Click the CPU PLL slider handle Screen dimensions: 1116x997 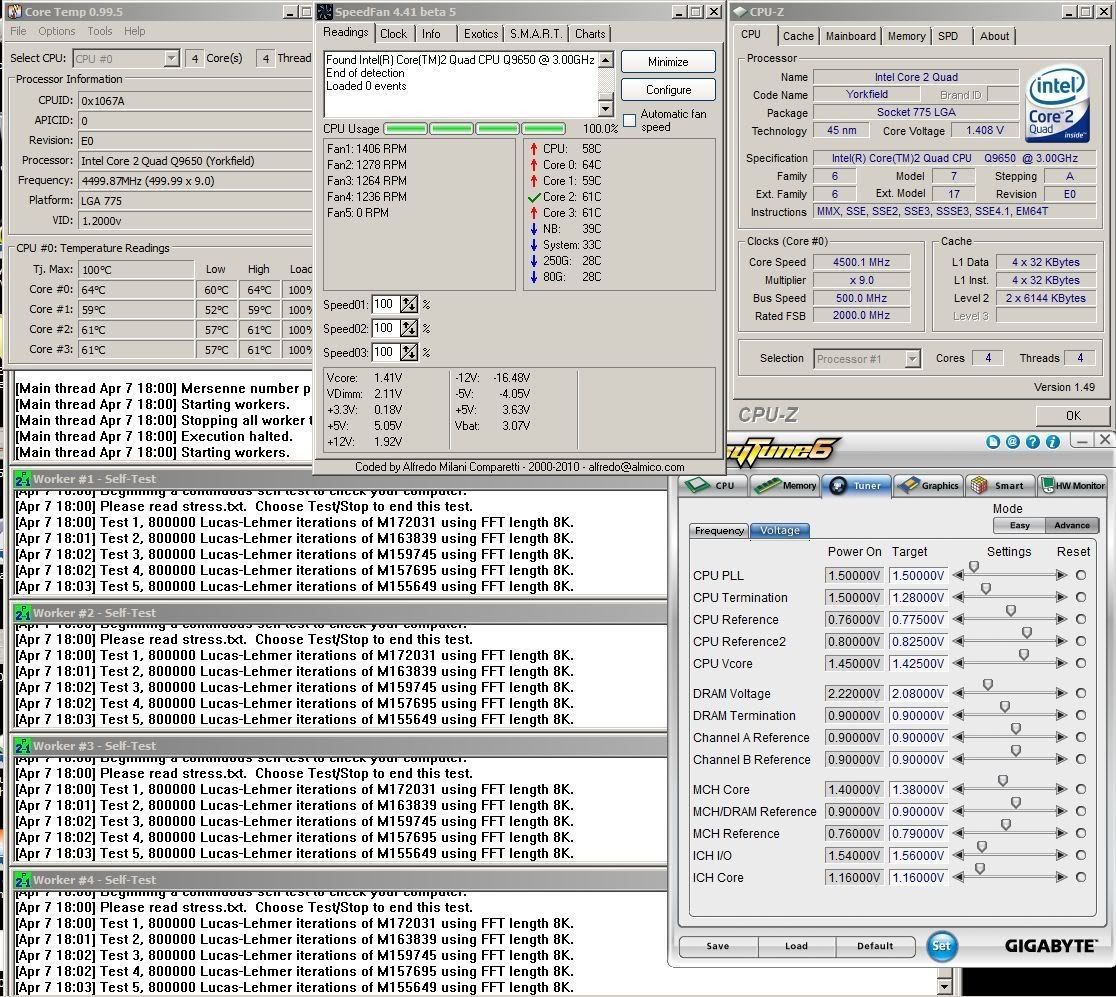pyautogui.click(x=974, y=567)
